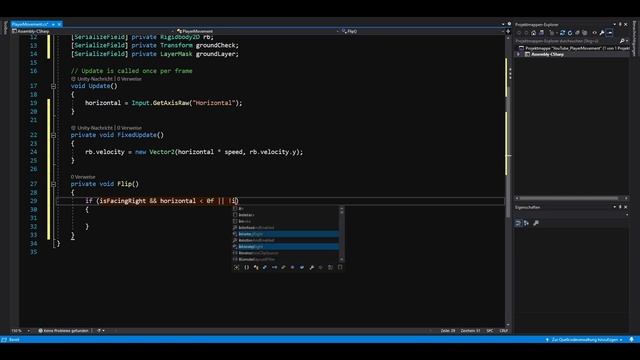This screenshot has width=640, height=360.
Task: Pin the Projektmappen-Explorer panel
Action: coord(620,24)
